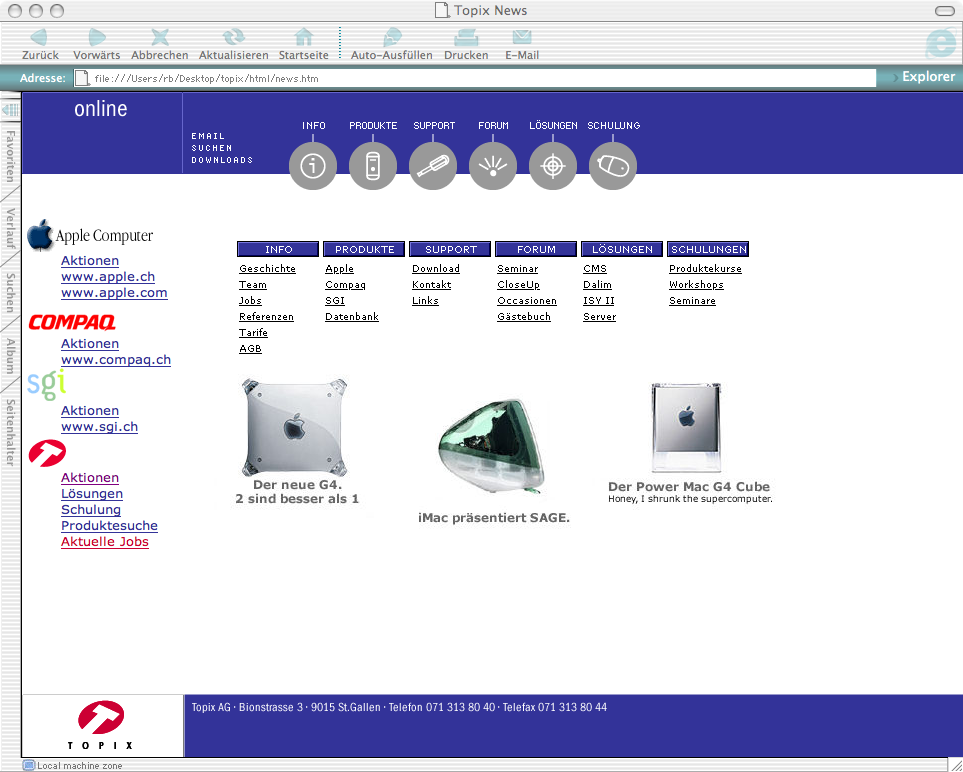The image size is (963, 772).
Task: Open the Gästebuch link under FORUM
Action: point(524,316)
